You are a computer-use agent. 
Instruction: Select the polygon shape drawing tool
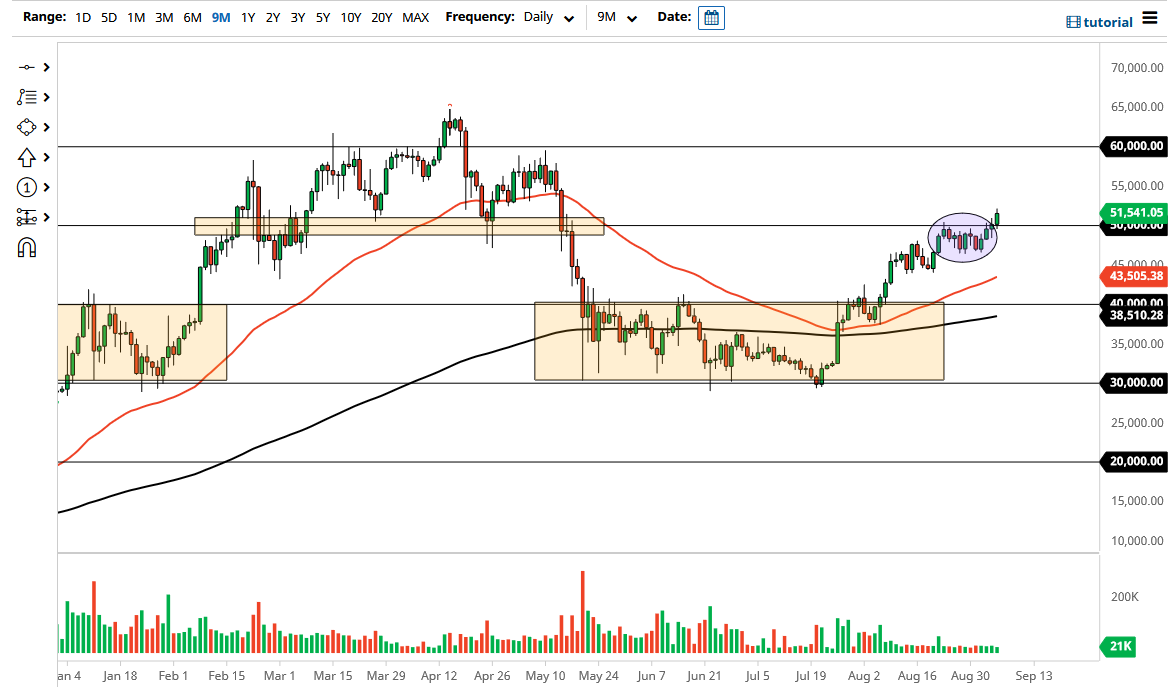[x=27, y=127]
